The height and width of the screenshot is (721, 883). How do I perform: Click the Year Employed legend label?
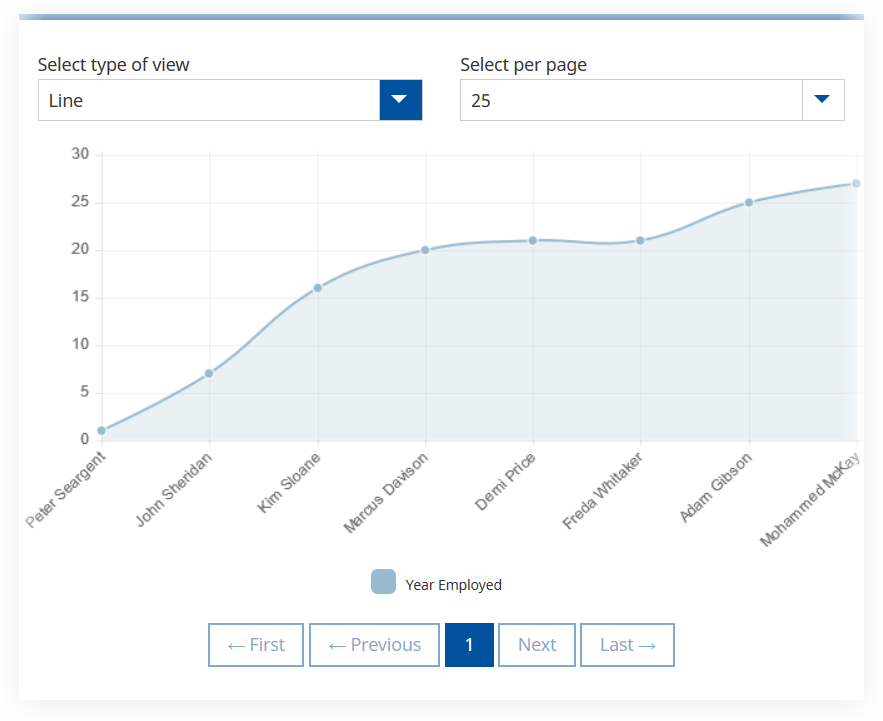point(453,585)
